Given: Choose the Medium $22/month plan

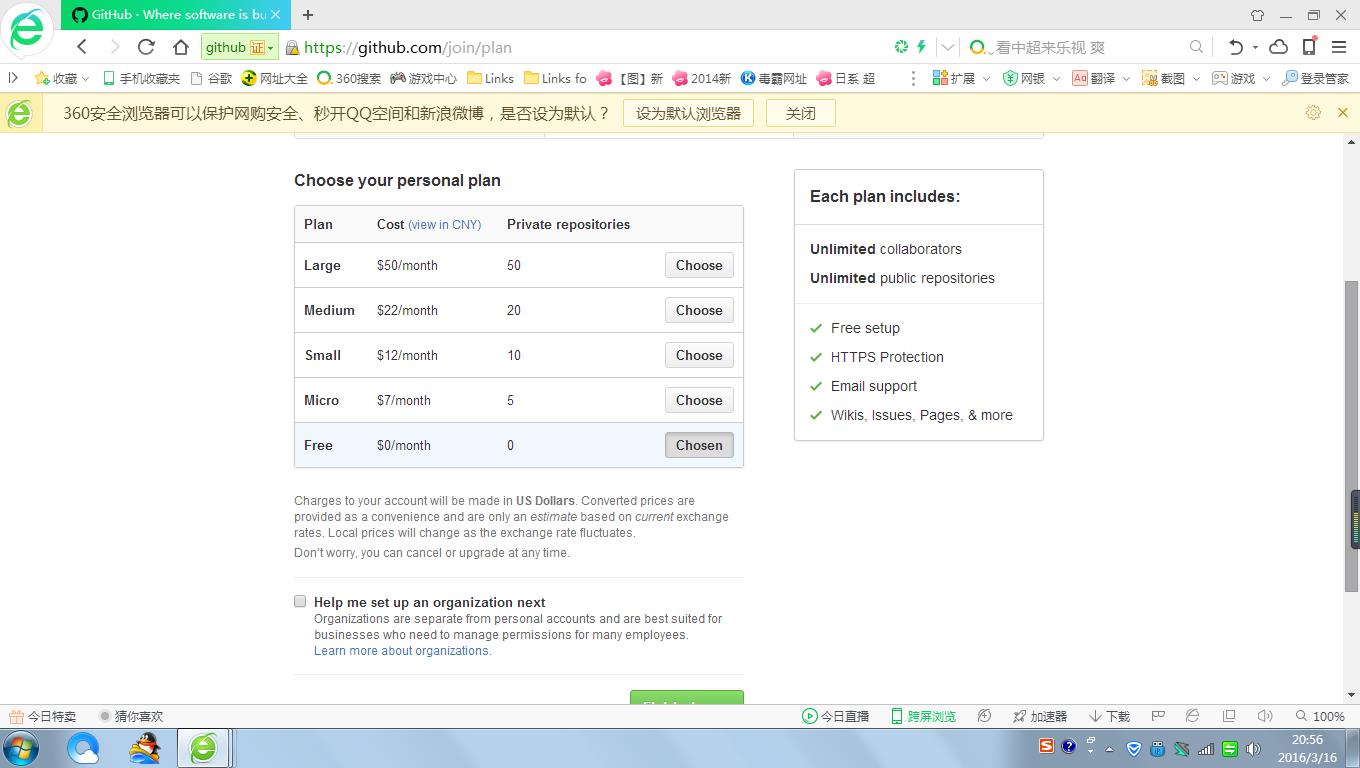Looking at the screenshot, I should pyautogui.click(x=699, y=310).
